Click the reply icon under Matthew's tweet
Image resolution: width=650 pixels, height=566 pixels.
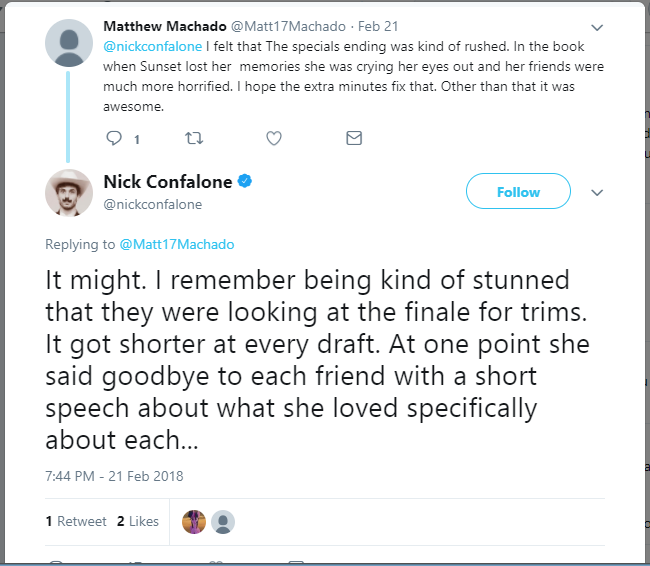pos(113,139)
